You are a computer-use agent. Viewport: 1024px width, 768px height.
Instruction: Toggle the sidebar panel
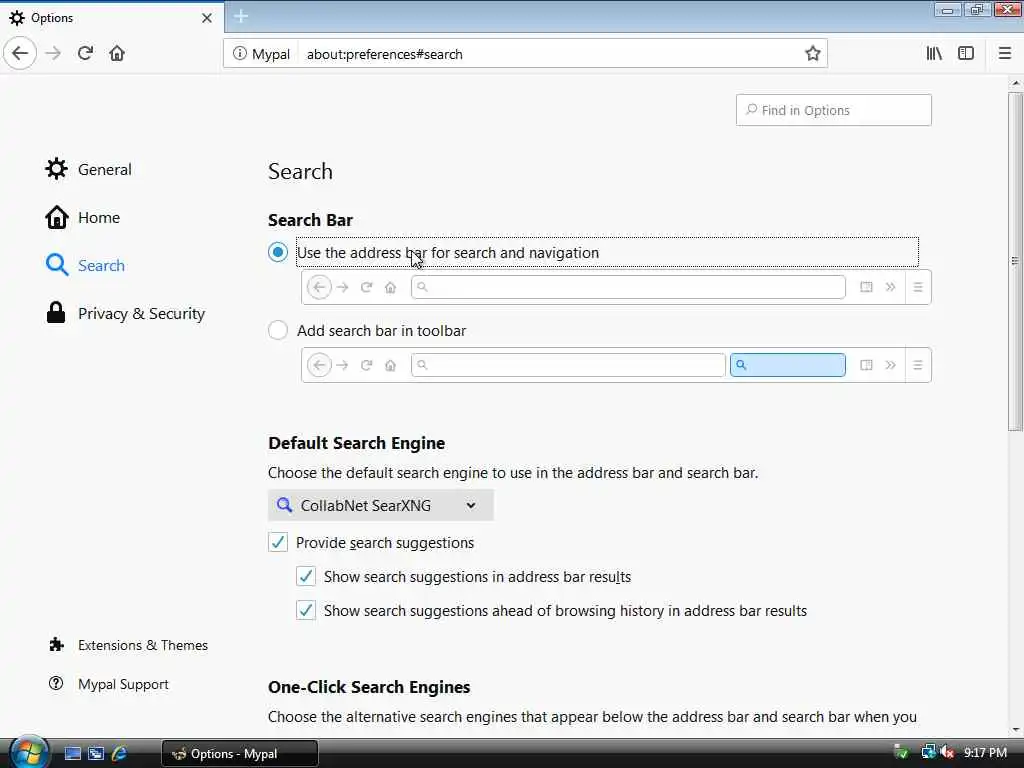coord(966,54)
